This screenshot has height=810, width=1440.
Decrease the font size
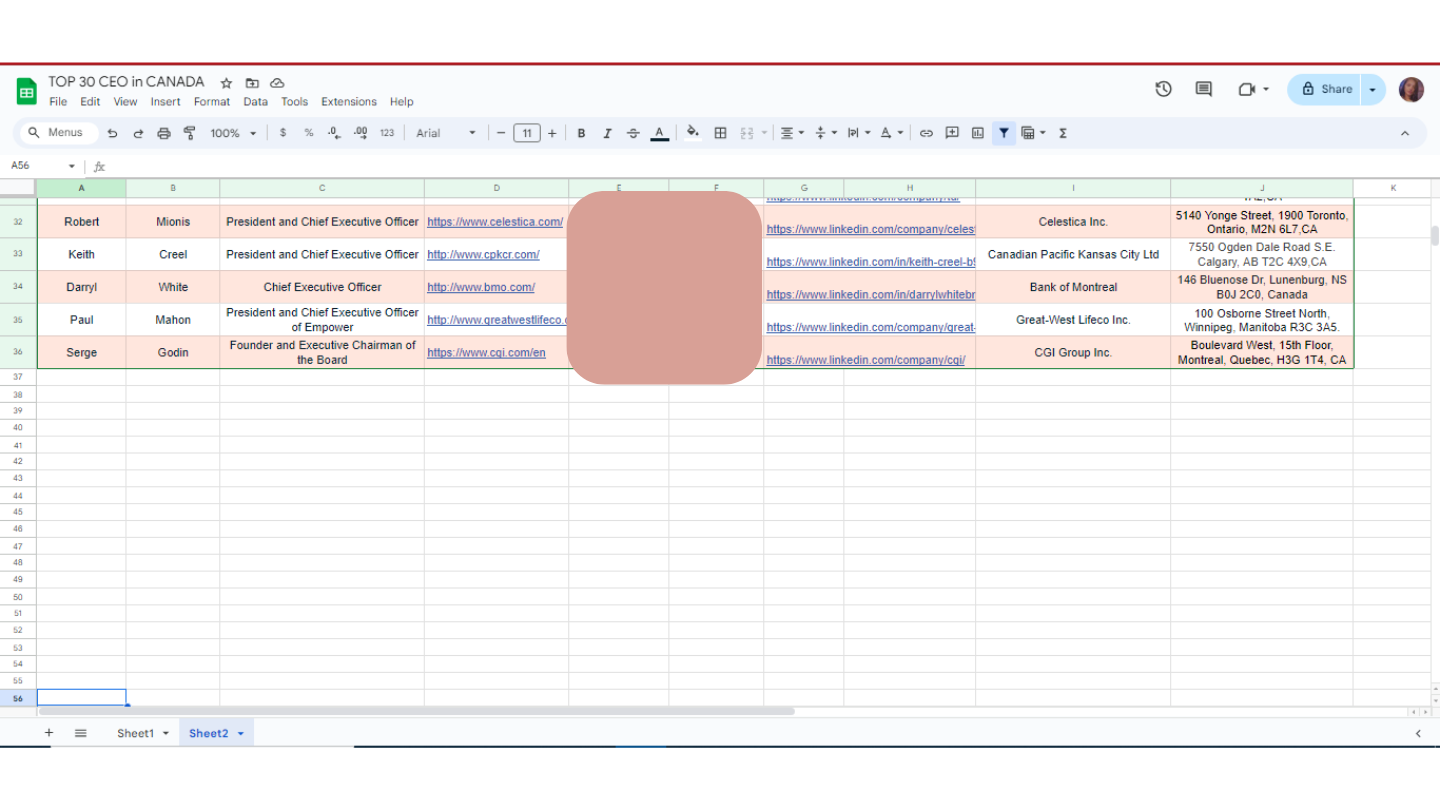[501, 133]
